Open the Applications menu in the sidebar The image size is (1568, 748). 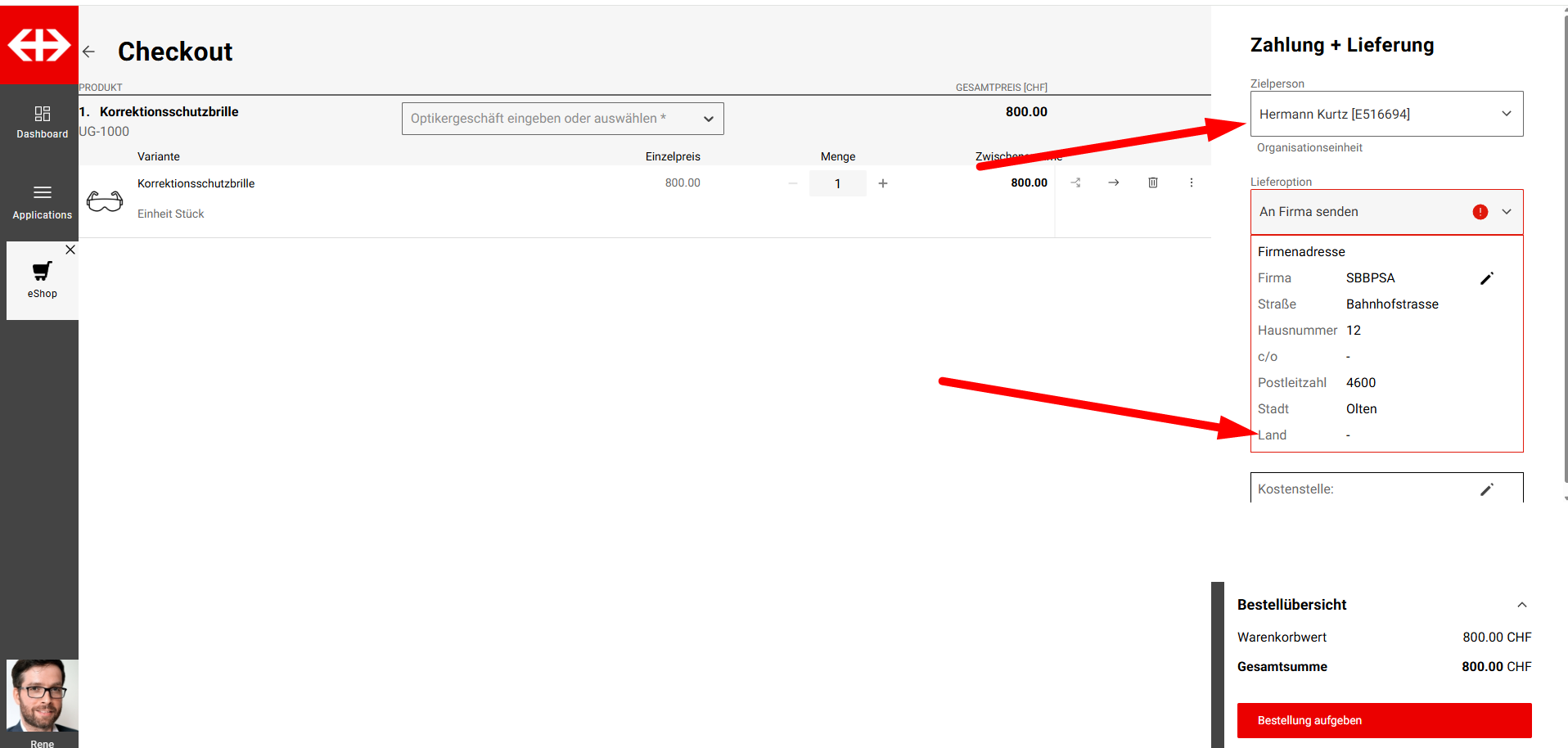pos(42,202)
